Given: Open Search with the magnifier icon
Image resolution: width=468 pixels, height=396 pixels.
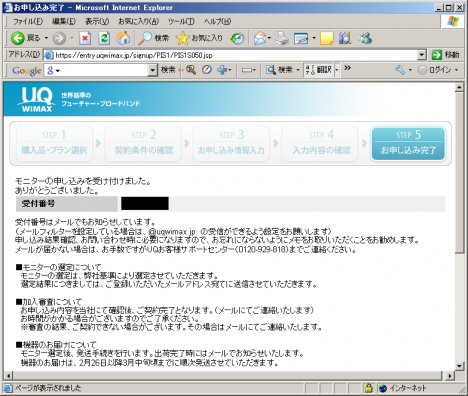Looking at the screenshot, I should point(146,38).
